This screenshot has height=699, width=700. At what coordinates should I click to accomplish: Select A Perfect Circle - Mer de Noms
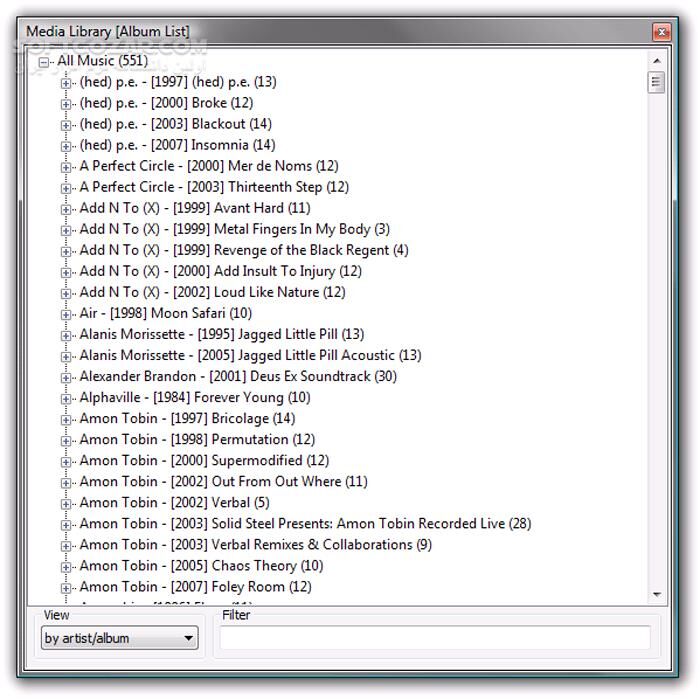point(209,166)
